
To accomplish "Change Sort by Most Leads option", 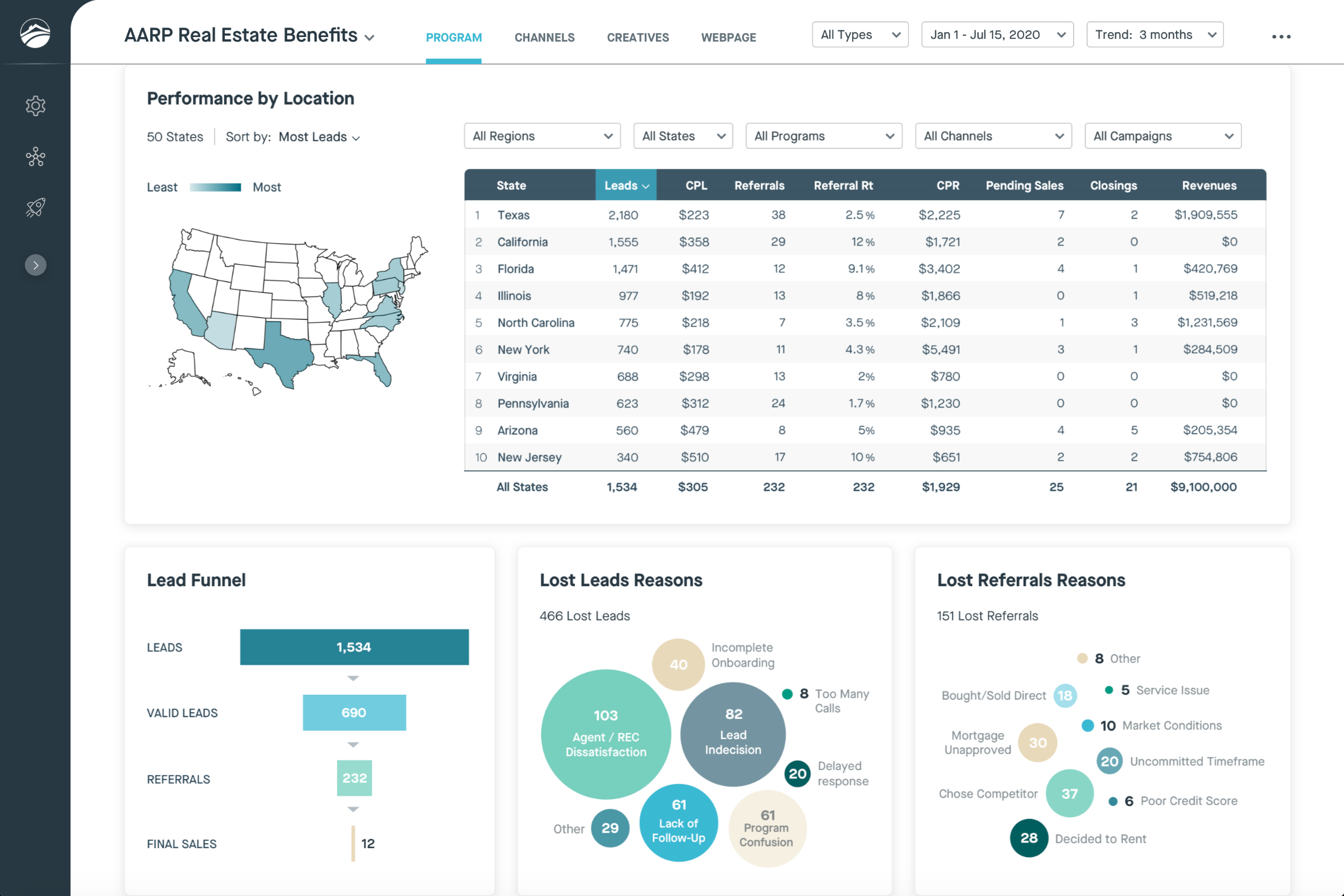I will (319, 137).
